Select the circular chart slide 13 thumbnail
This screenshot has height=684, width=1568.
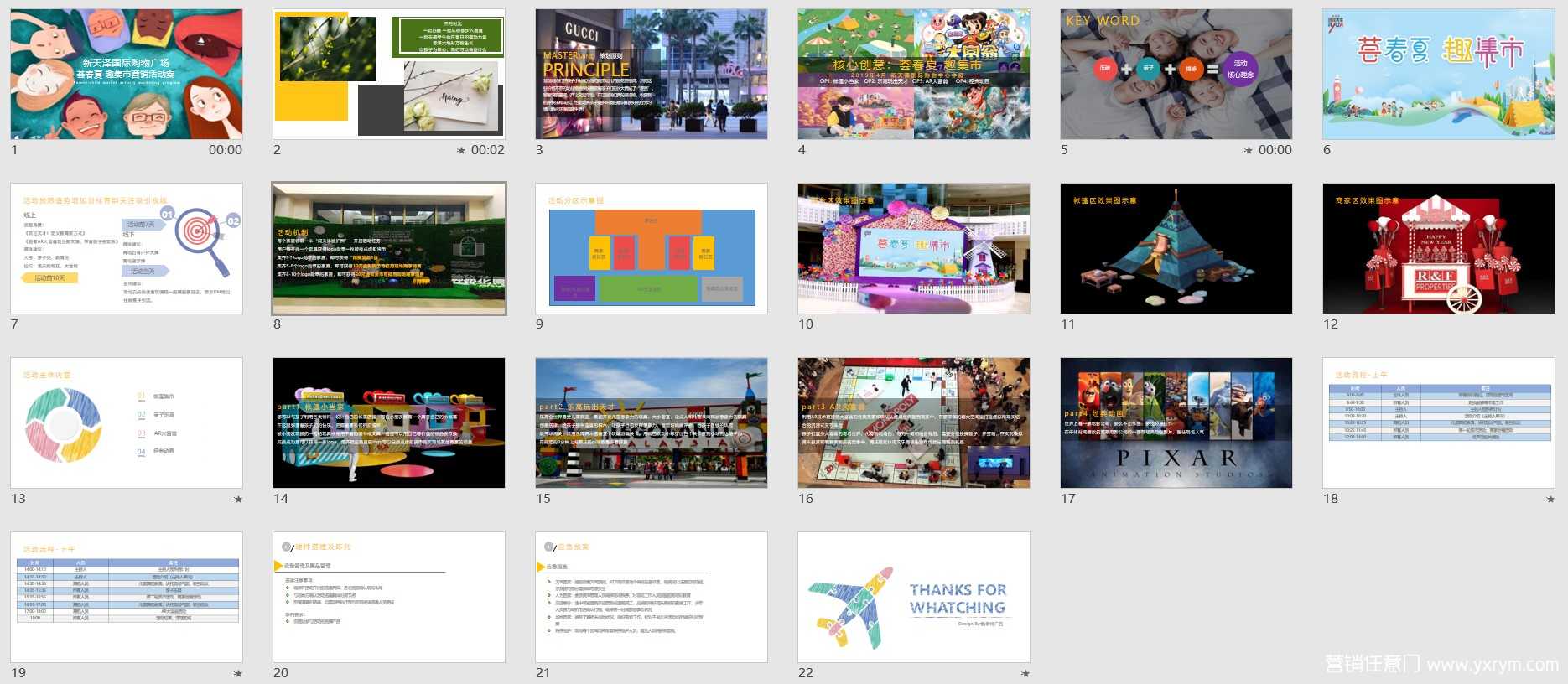coord(127,422)
